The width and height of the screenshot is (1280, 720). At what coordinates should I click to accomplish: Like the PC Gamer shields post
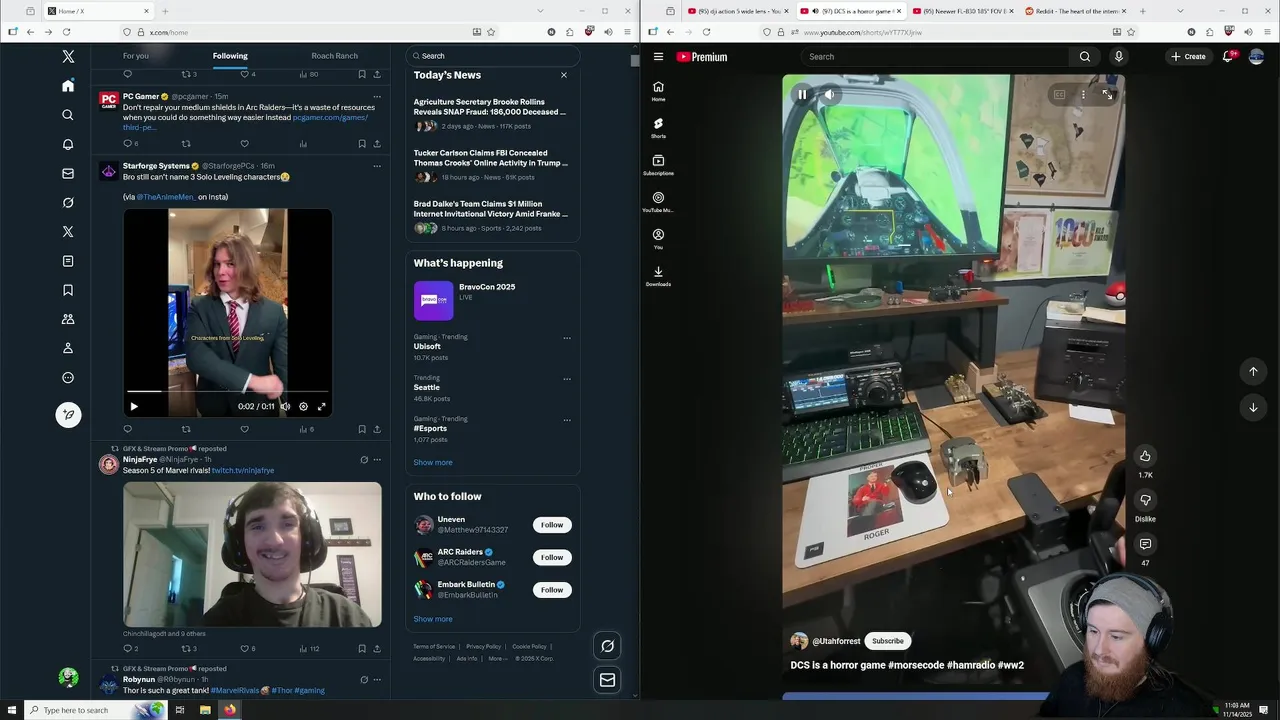244,144
